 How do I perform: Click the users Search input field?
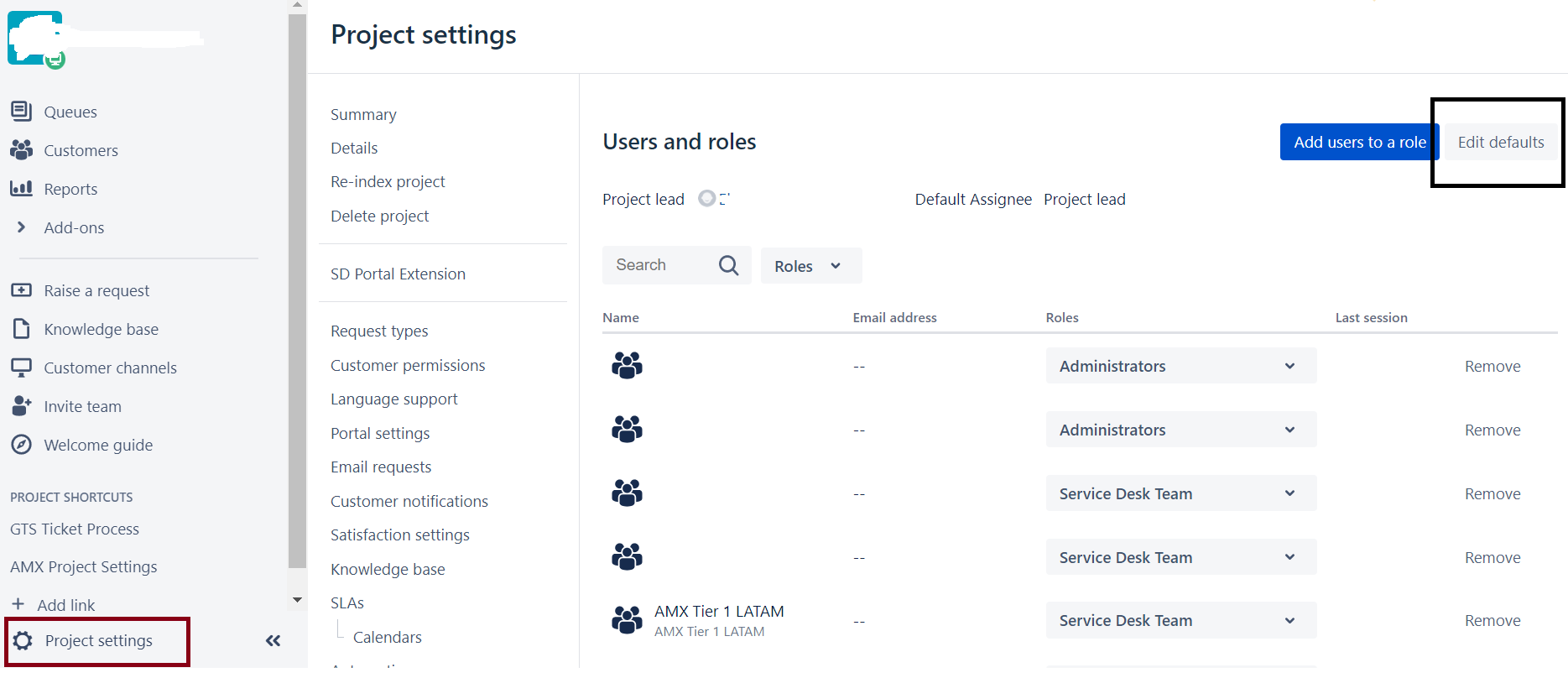click(659, 265)
